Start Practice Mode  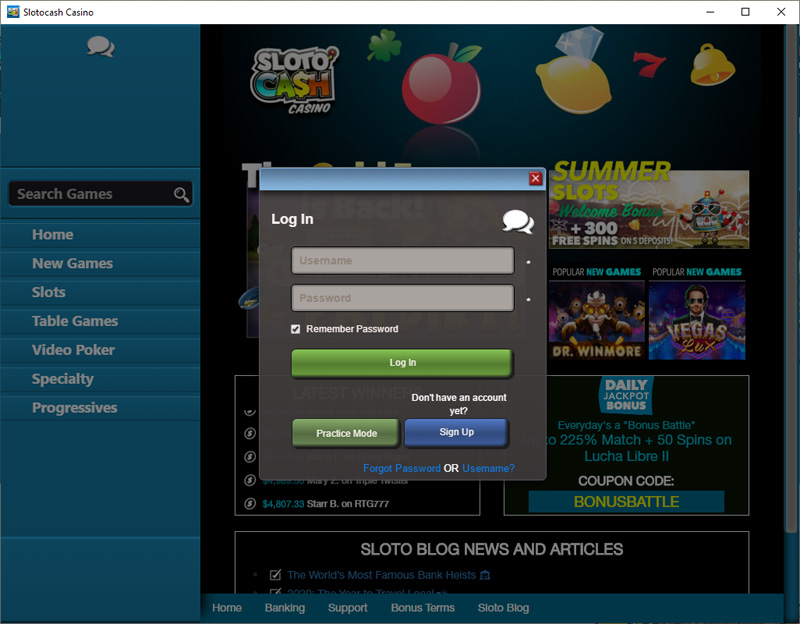(x=346, y=433)
